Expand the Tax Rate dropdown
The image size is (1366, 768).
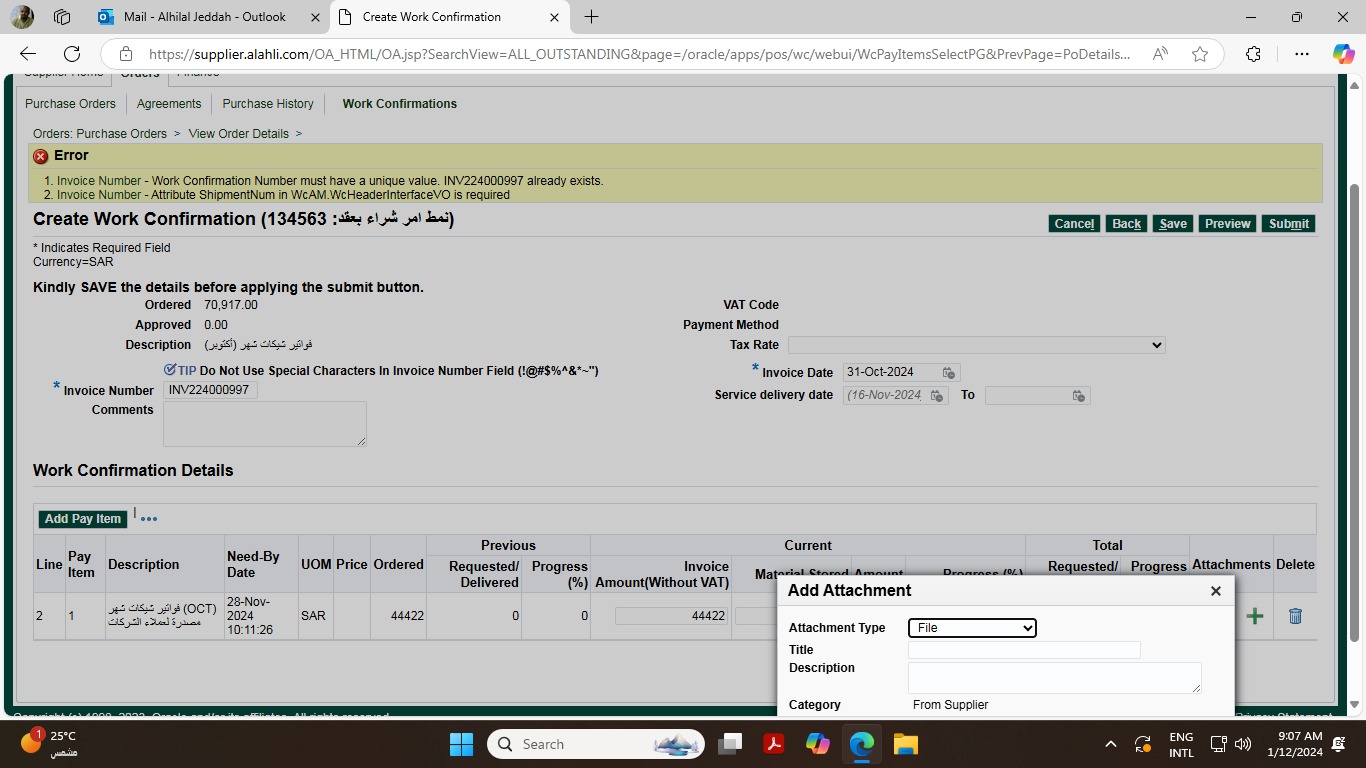(976, 345)
